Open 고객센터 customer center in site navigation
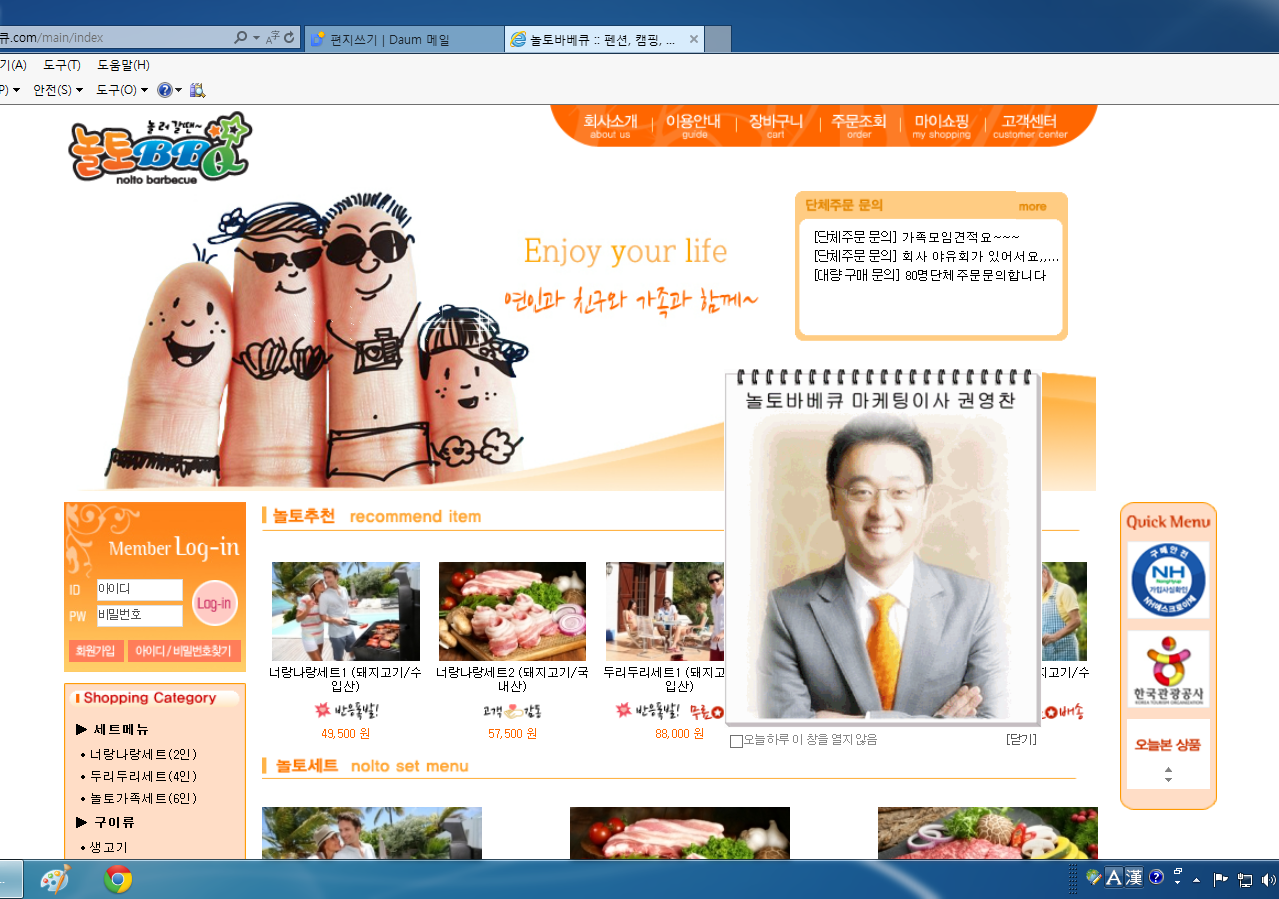Viewport: 1279px width, 899px height. point(1029,126)
